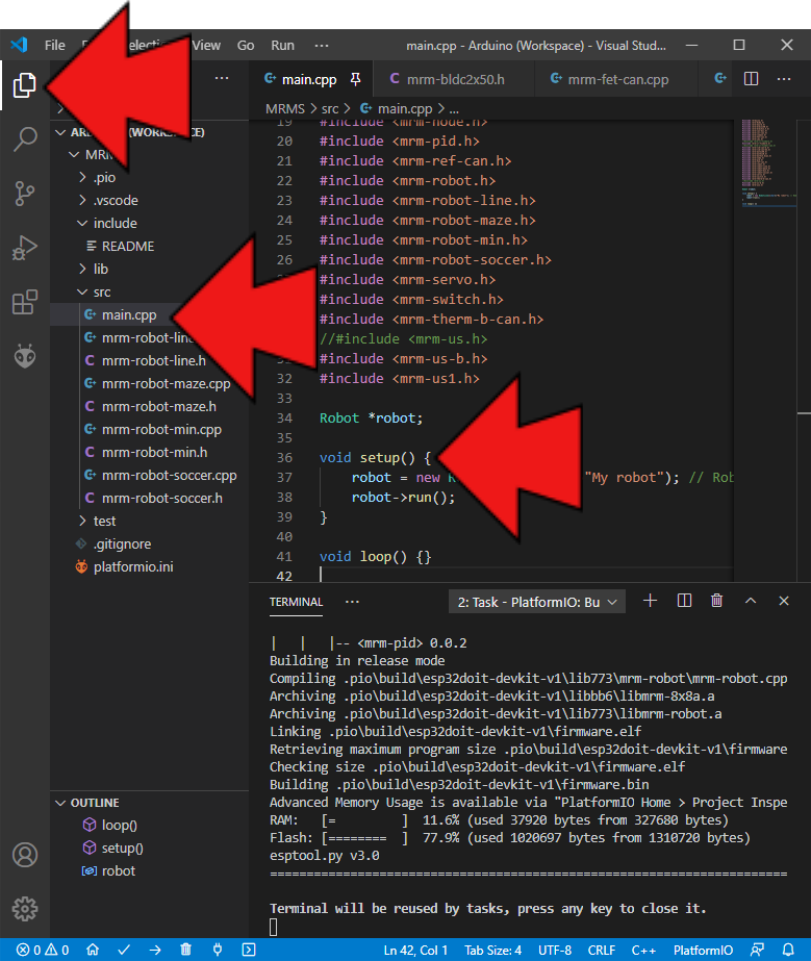Maximize the terminal panel with the up chevron
This screenshot has width=811, height=961.
click(751, 601)
